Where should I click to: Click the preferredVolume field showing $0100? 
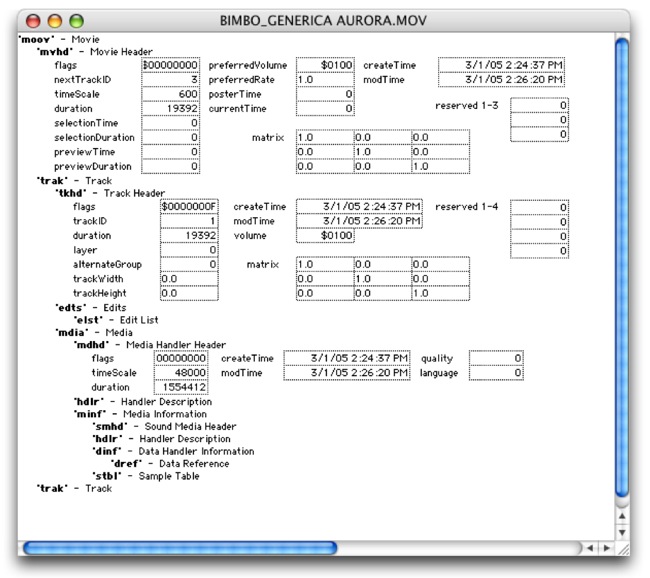[x=325, y=65]
